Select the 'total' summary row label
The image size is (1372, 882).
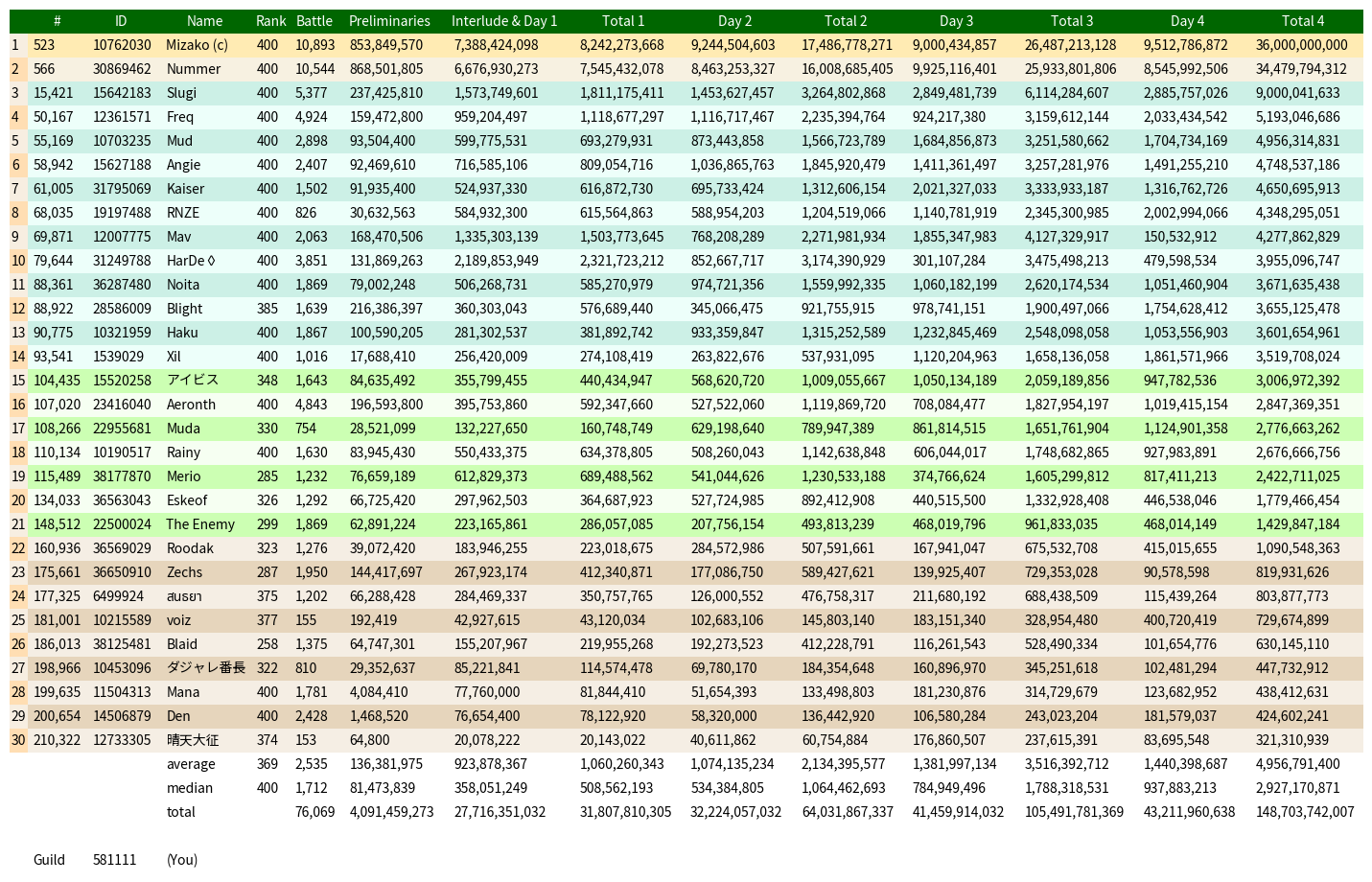[180, 812]
